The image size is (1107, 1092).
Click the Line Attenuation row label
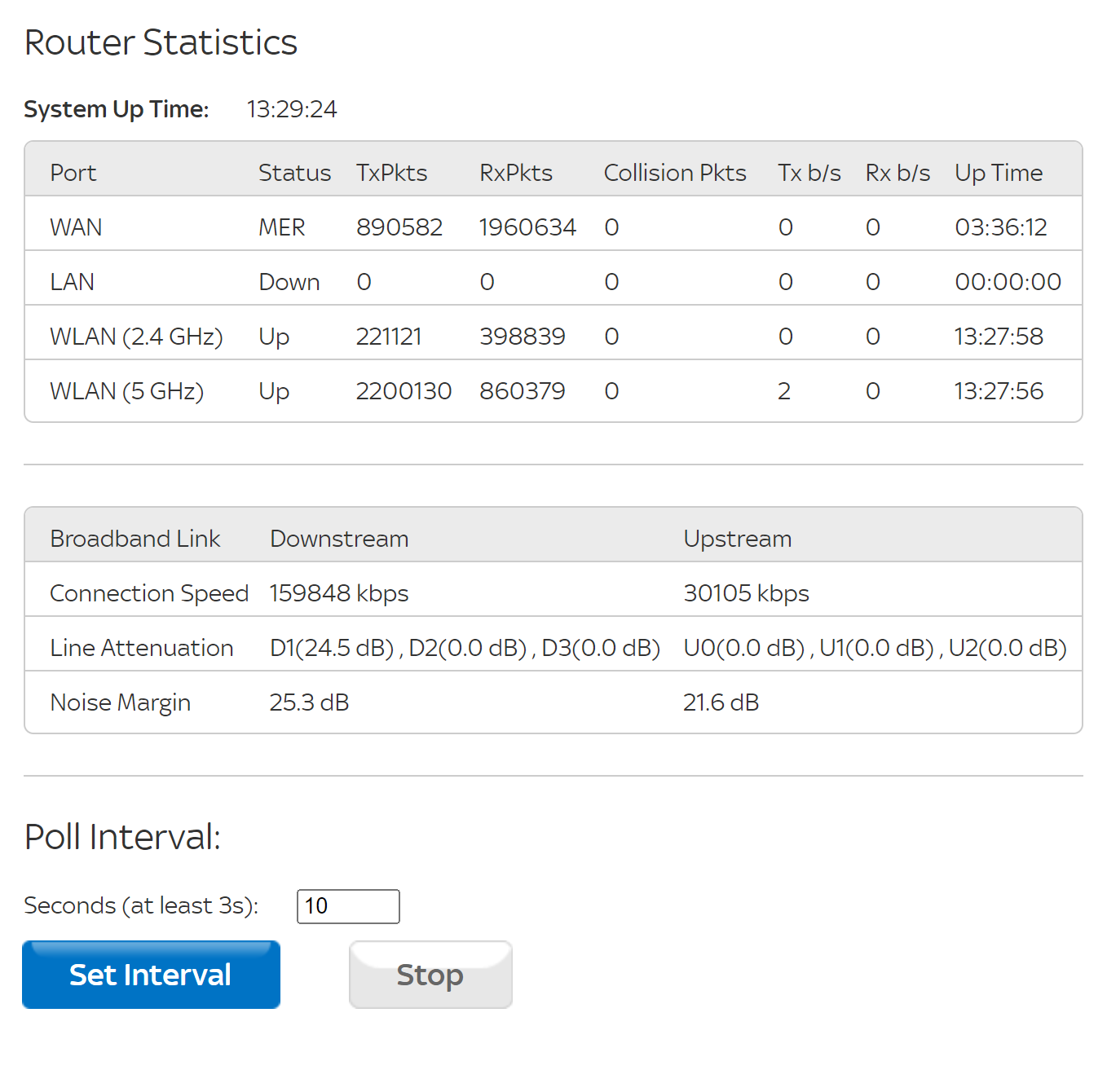coord(142,647)
